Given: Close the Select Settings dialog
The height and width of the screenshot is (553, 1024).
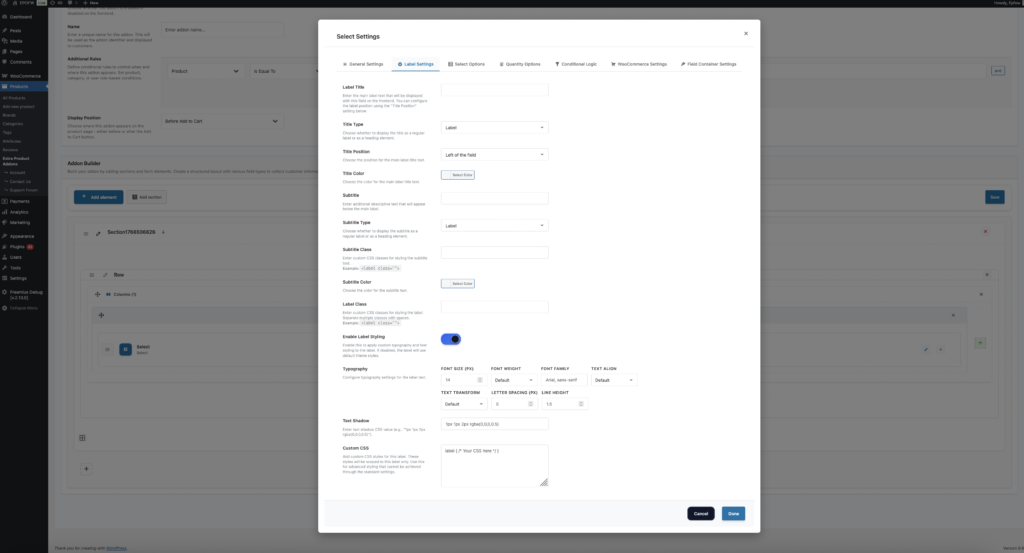Looking at the screenshot, I should click(745, 33).
